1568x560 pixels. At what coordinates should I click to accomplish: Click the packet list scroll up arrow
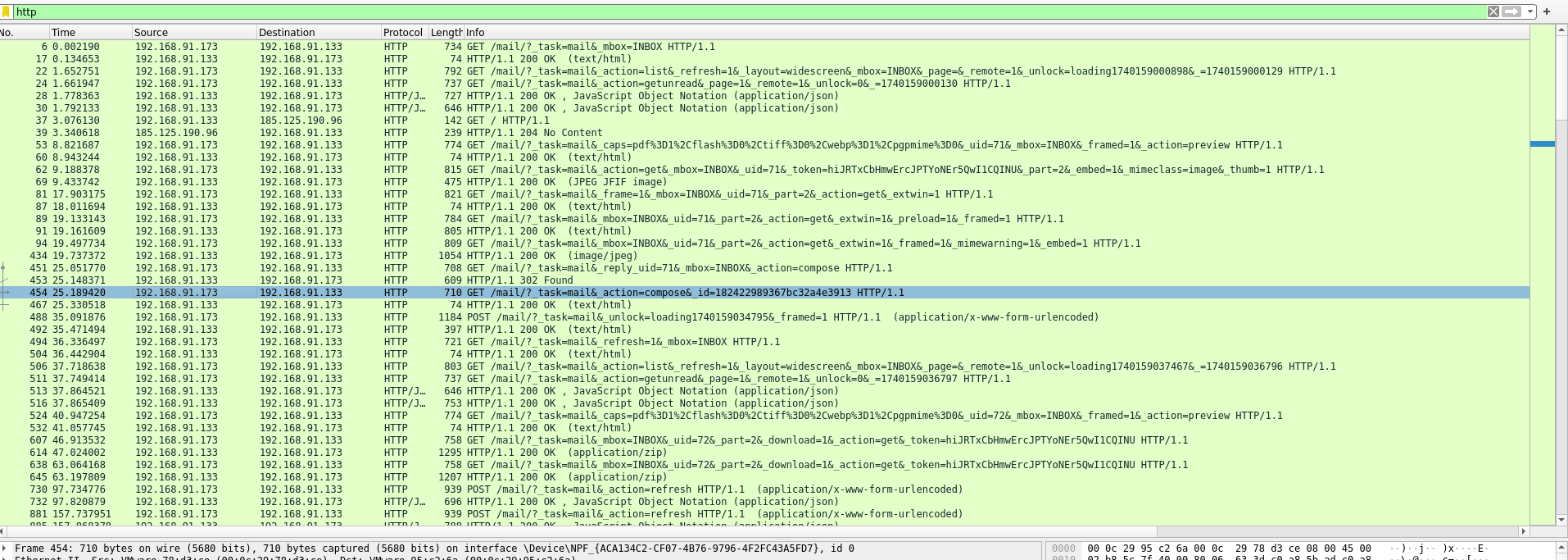point(1561,30)
